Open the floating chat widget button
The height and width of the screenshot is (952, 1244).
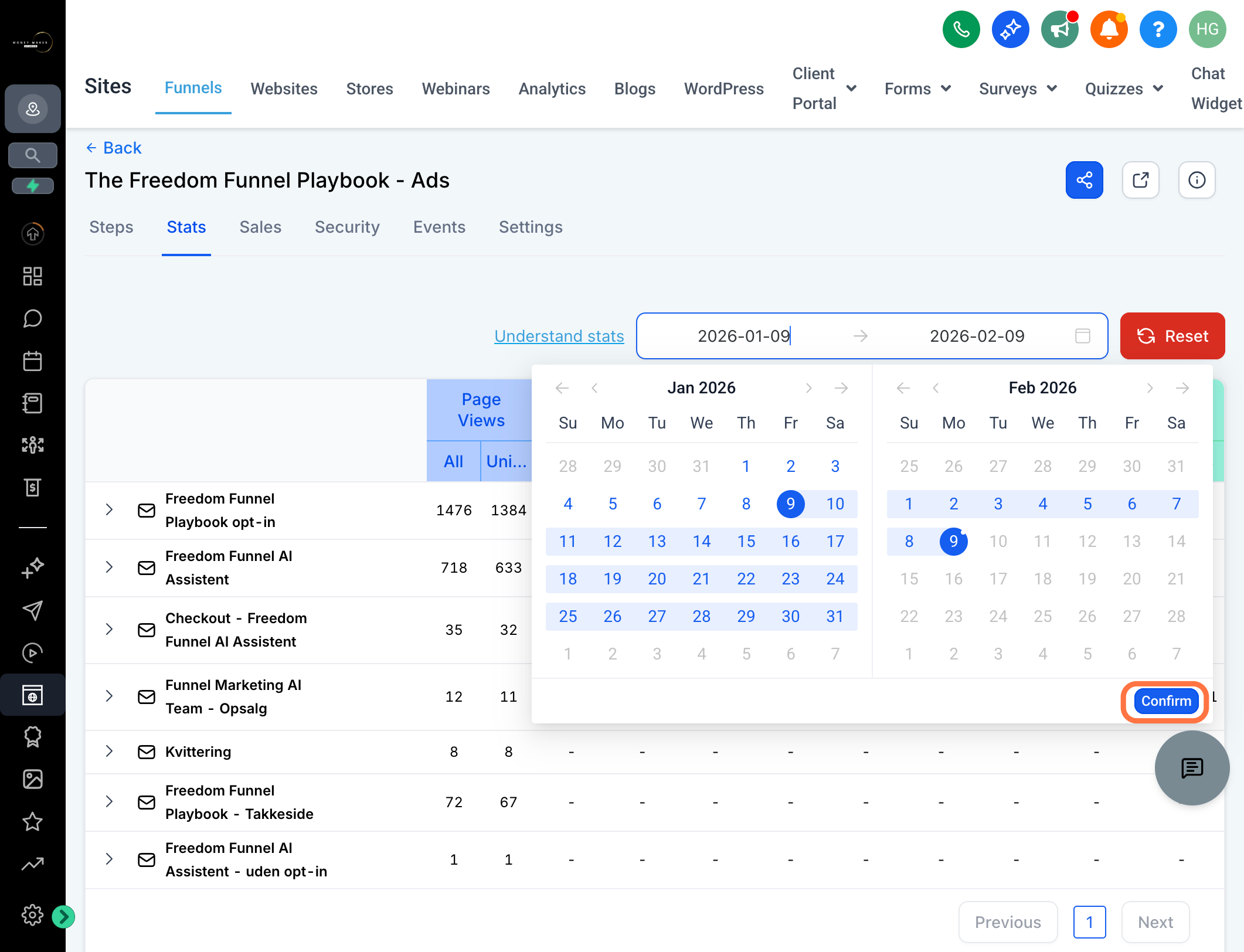[1192, 767]
